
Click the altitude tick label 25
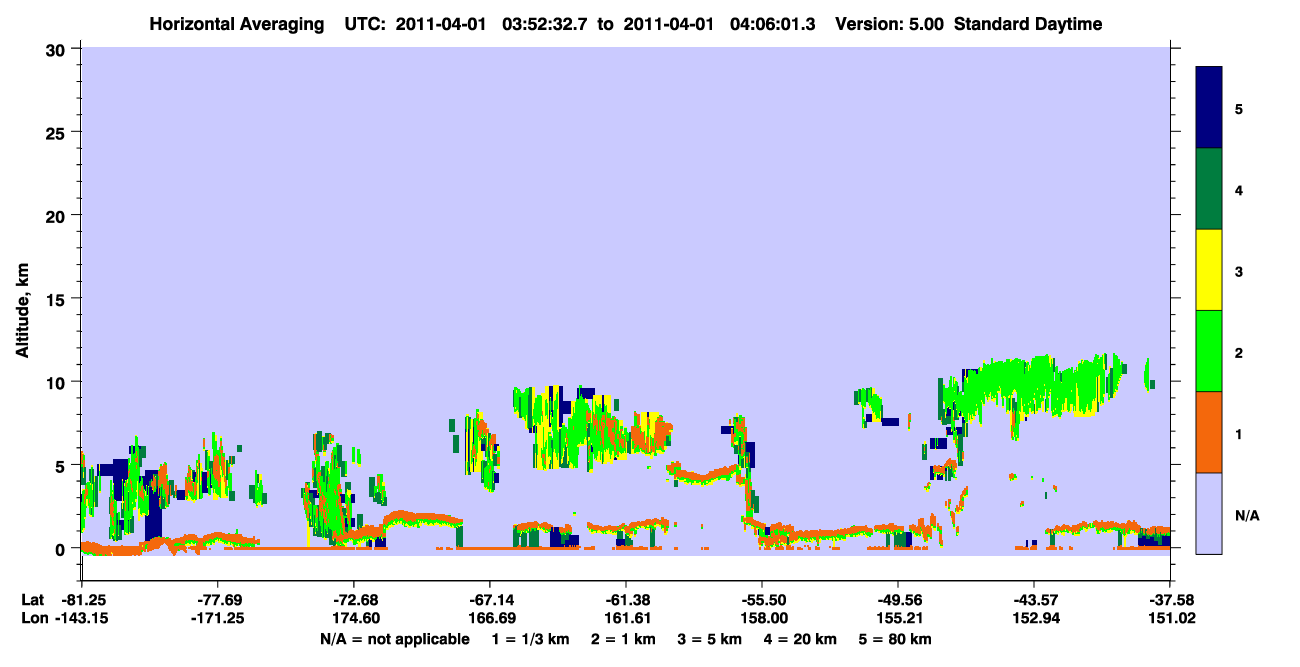coord(58,132)
